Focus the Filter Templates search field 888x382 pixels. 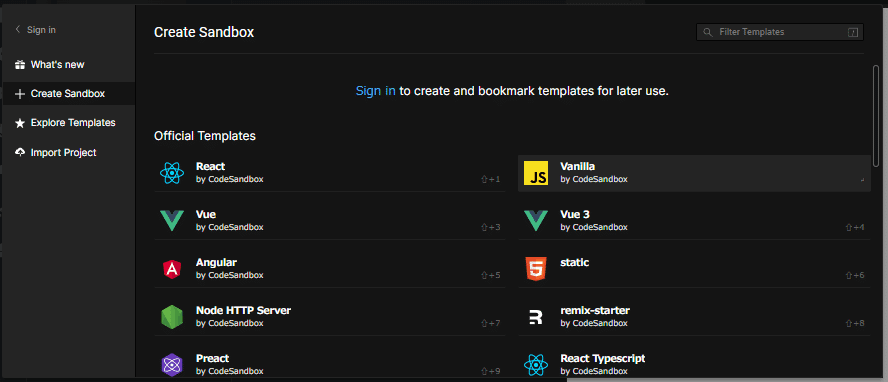(780, 32)
